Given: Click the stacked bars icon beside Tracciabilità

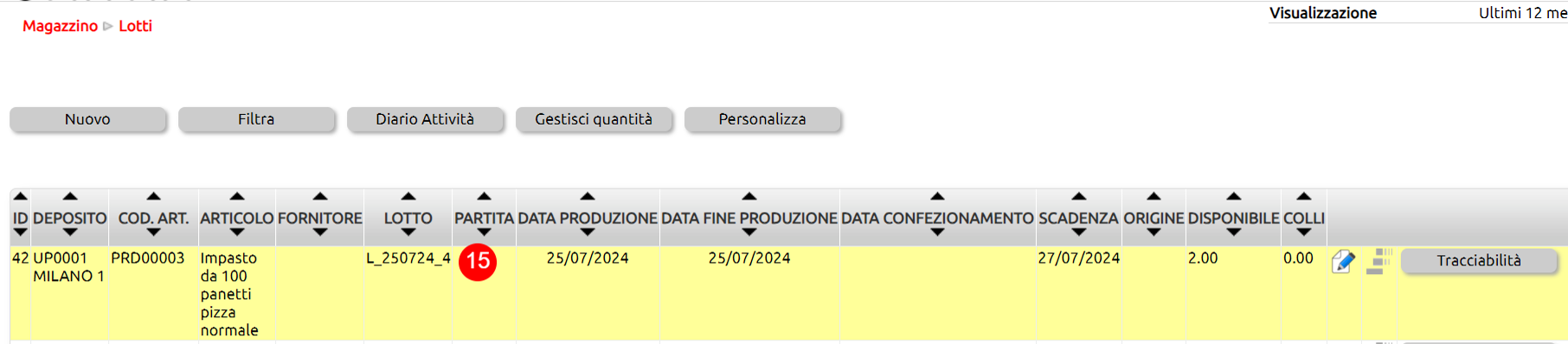Looking at the screenshot, I should click(x=1378, y=261).
